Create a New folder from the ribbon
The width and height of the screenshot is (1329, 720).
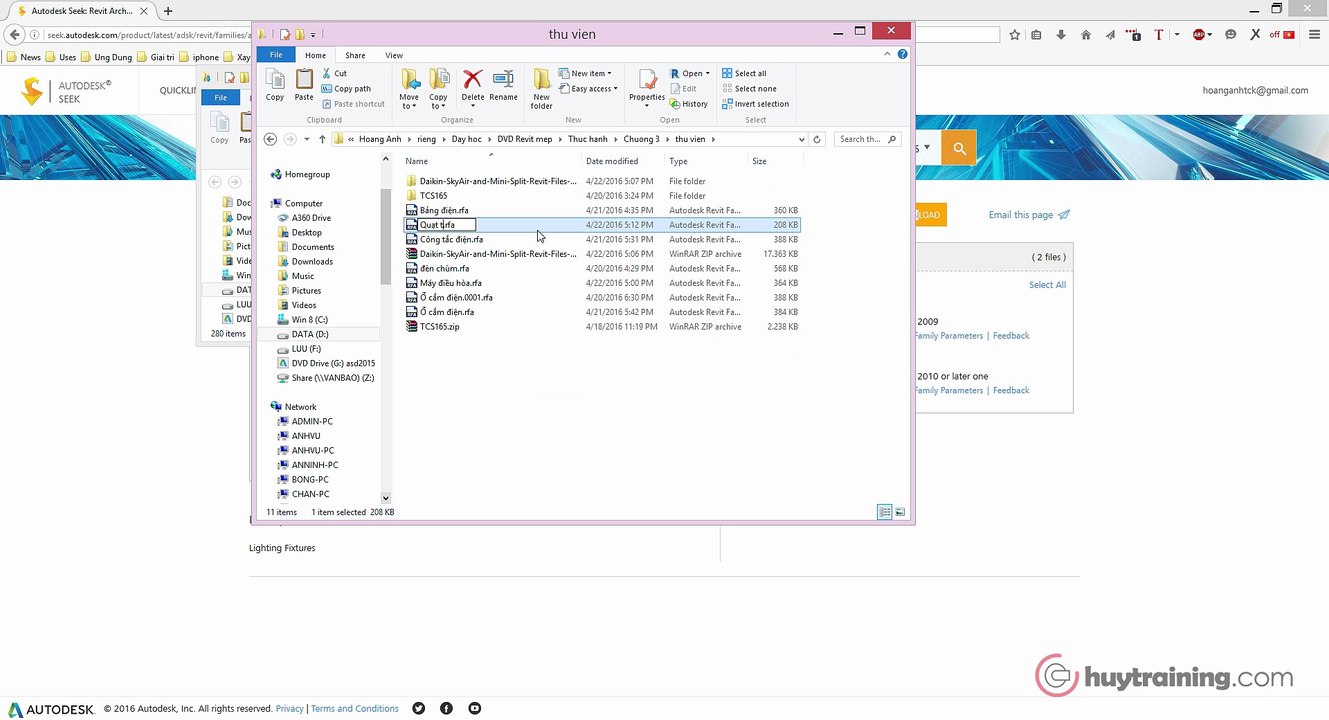click(541, 88)
